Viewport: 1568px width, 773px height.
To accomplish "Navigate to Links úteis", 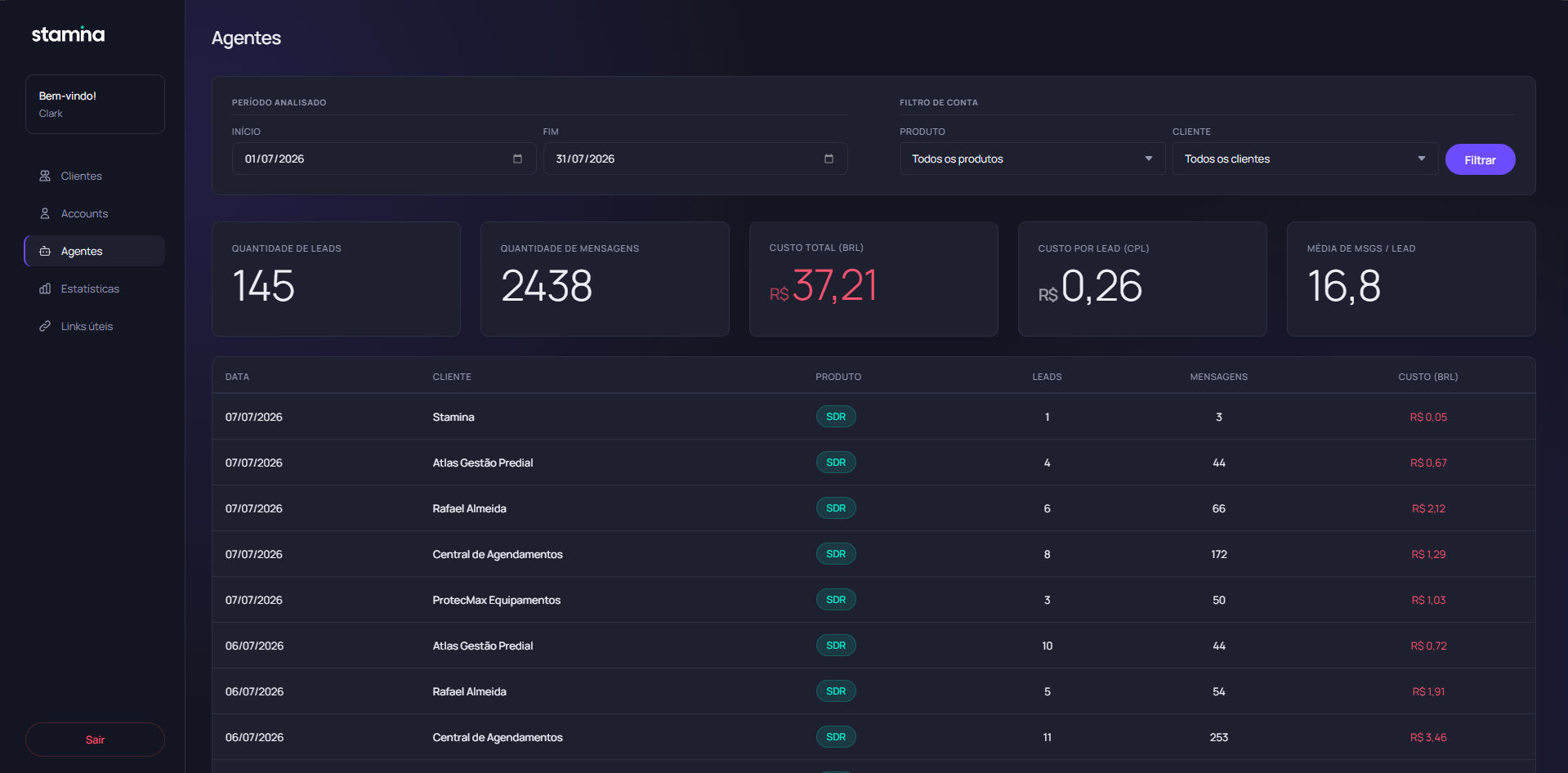I will tap(95, 326).
